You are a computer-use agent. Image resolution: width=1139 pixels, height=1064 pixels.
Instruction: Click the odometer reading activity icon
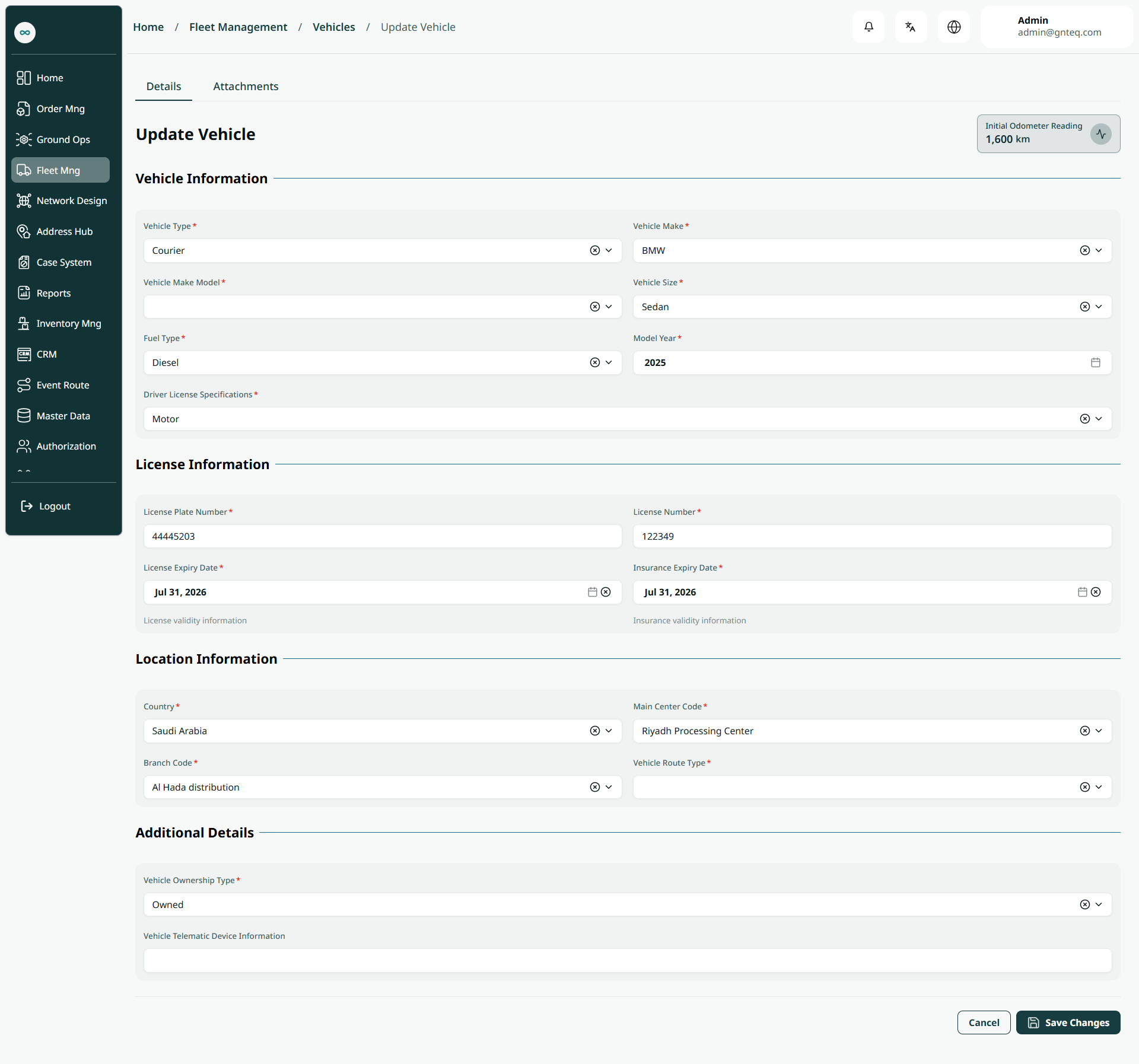(x=1101, y=134)
